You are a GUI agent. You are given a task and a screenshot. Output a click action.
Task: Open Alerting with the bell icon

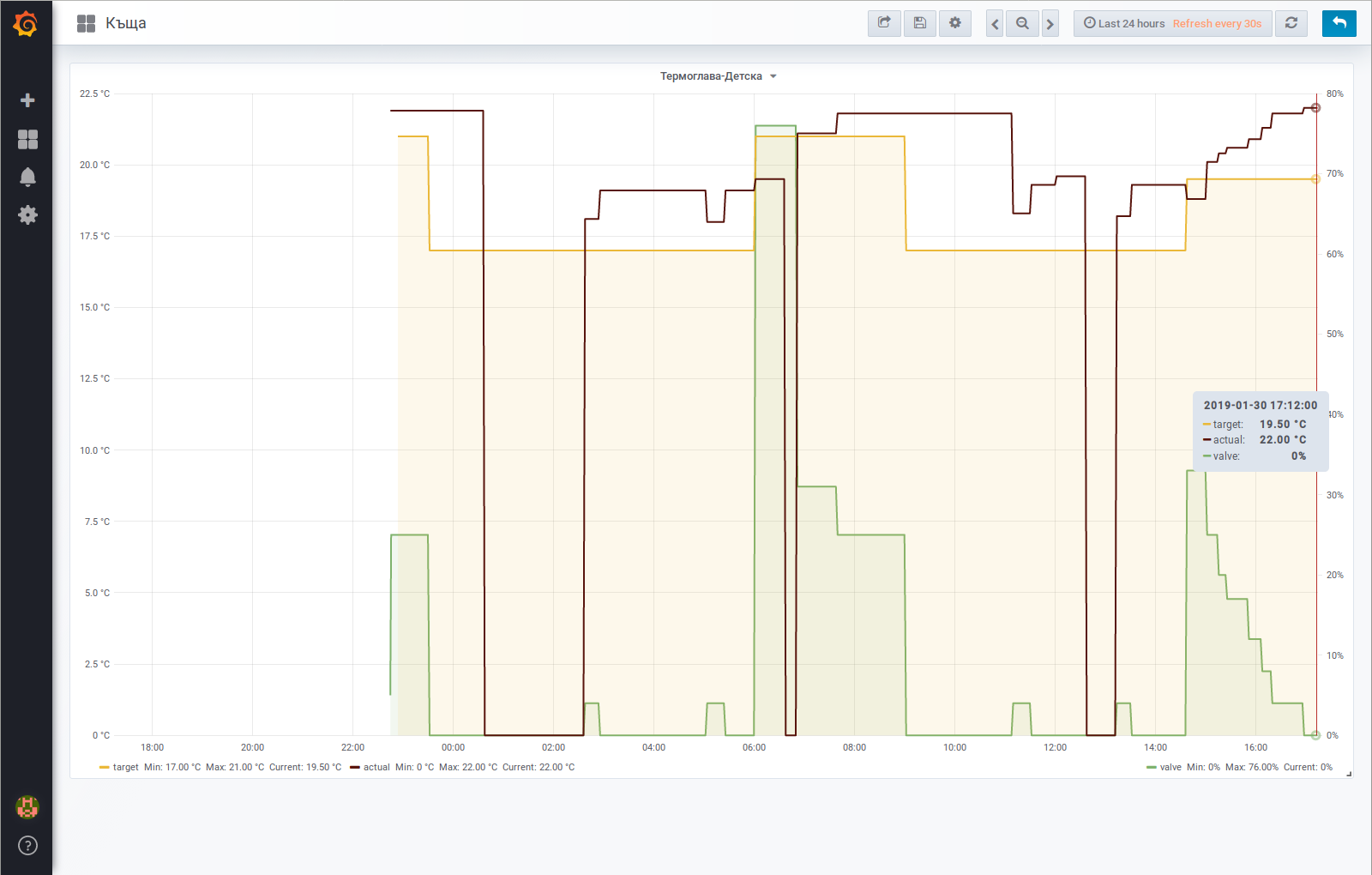(27, 176)
